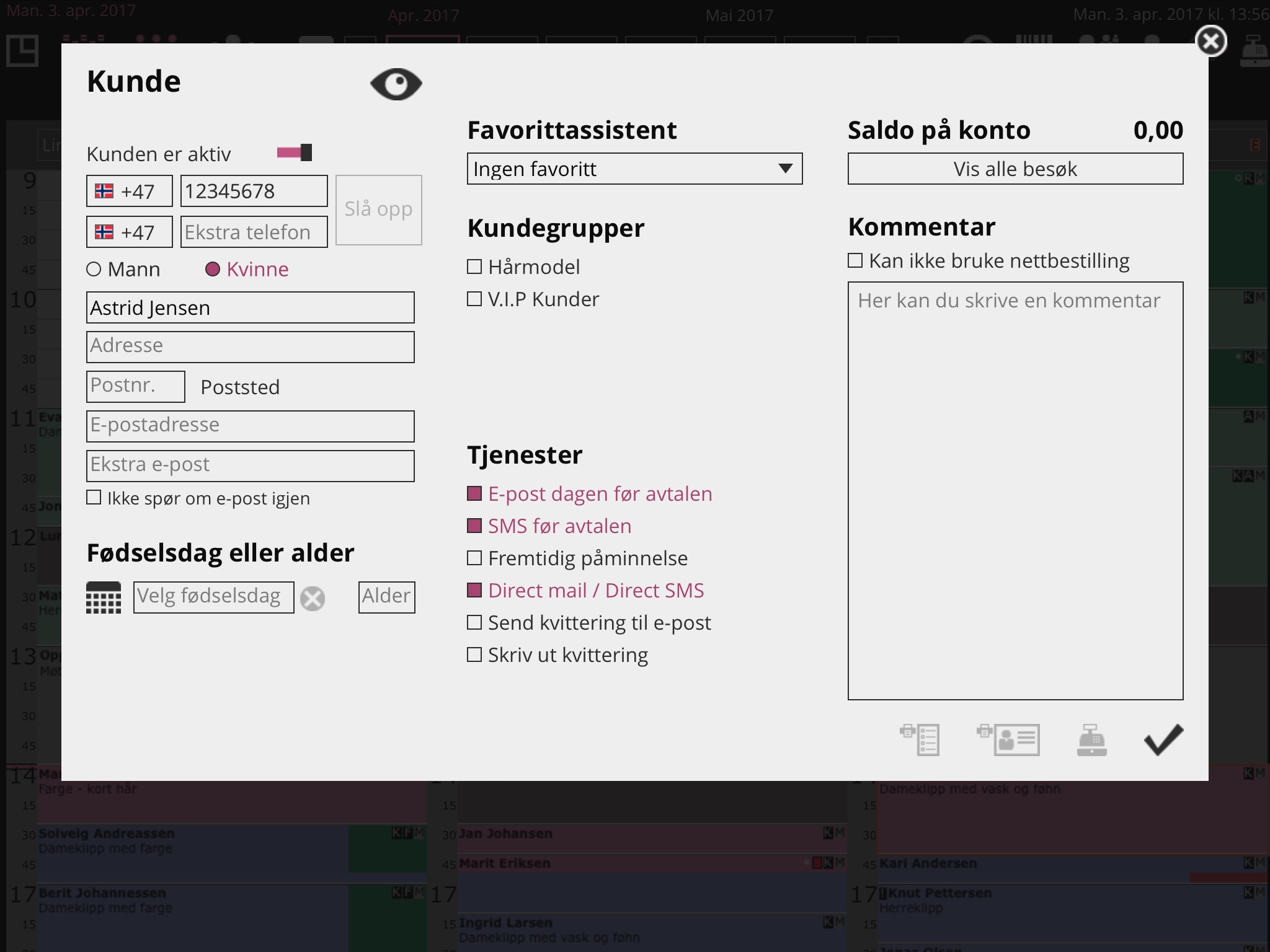The image size is (1270, 952).
Task: Print the customer list report icon
Action: 920,739
